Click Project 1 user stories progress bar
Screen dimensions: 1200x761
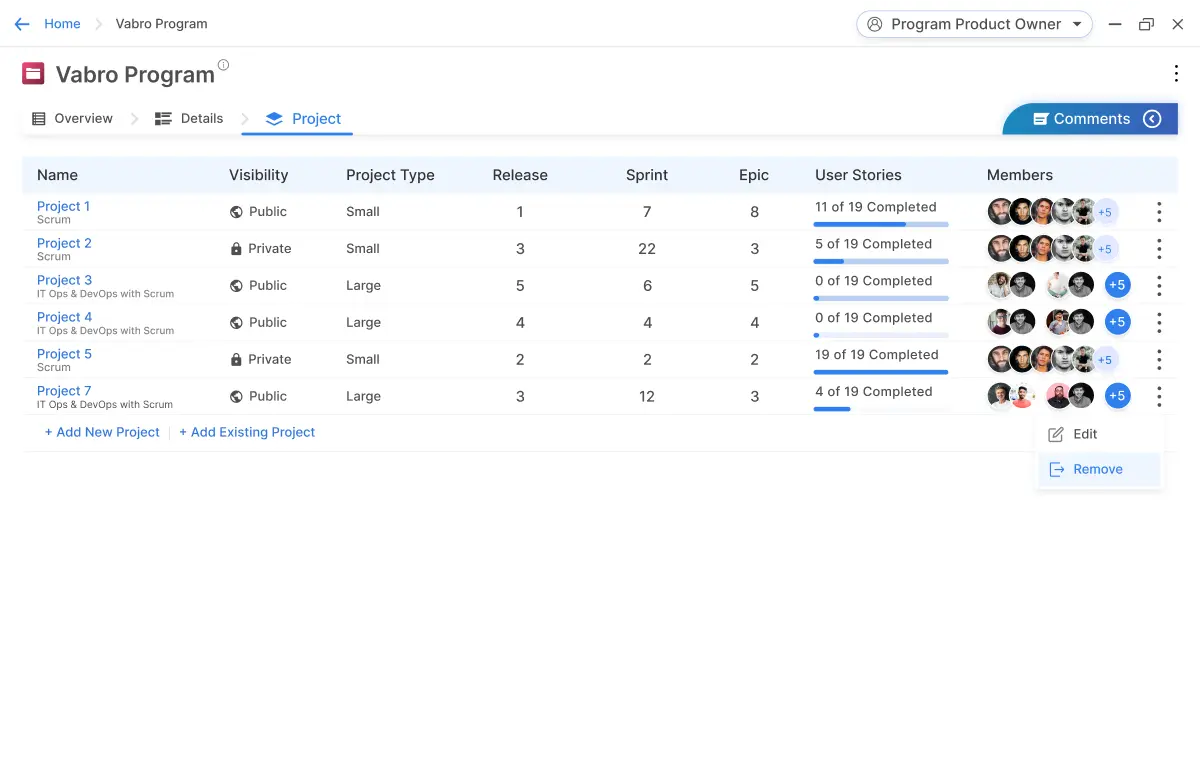(880, 224)
